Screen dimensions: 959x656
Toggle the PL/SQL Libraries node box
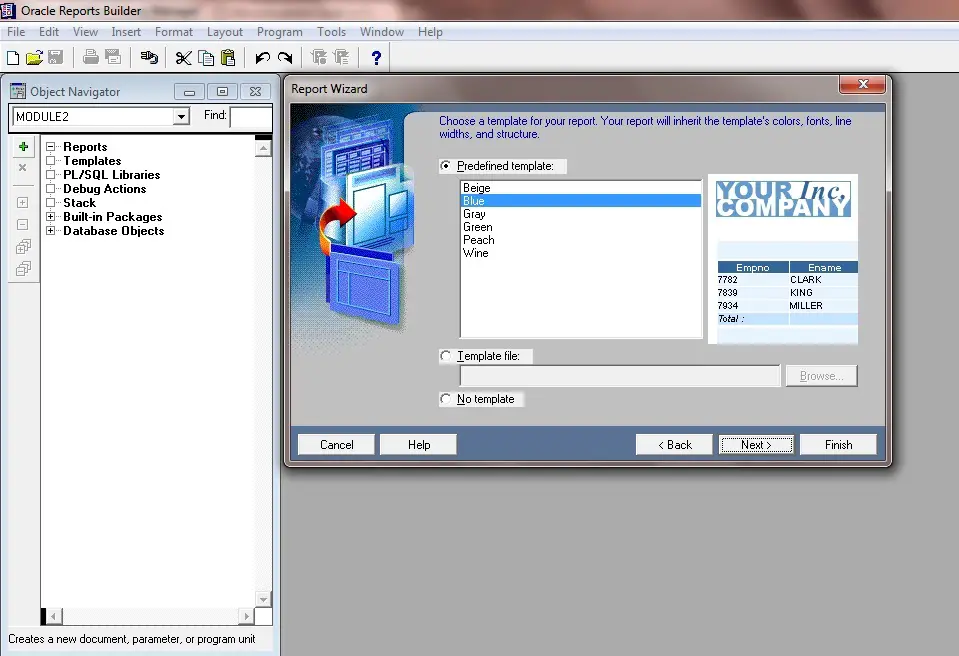(51, 175)
